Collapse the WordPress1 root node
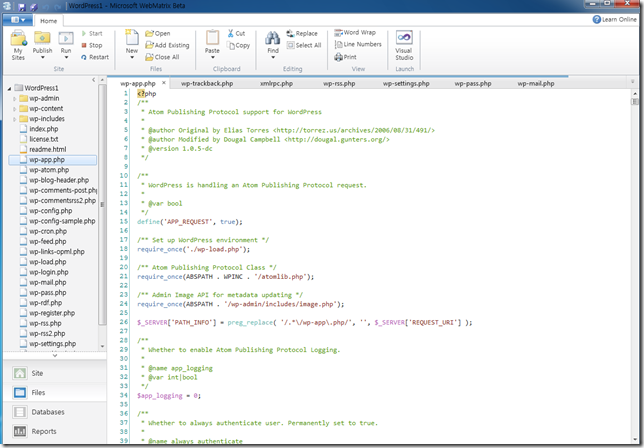The image size is (644, 448). coord(9,88)
